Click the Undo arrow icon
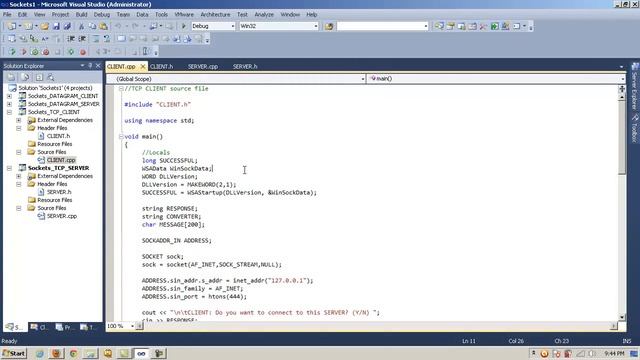640x360 pixels. coord(118,26)
